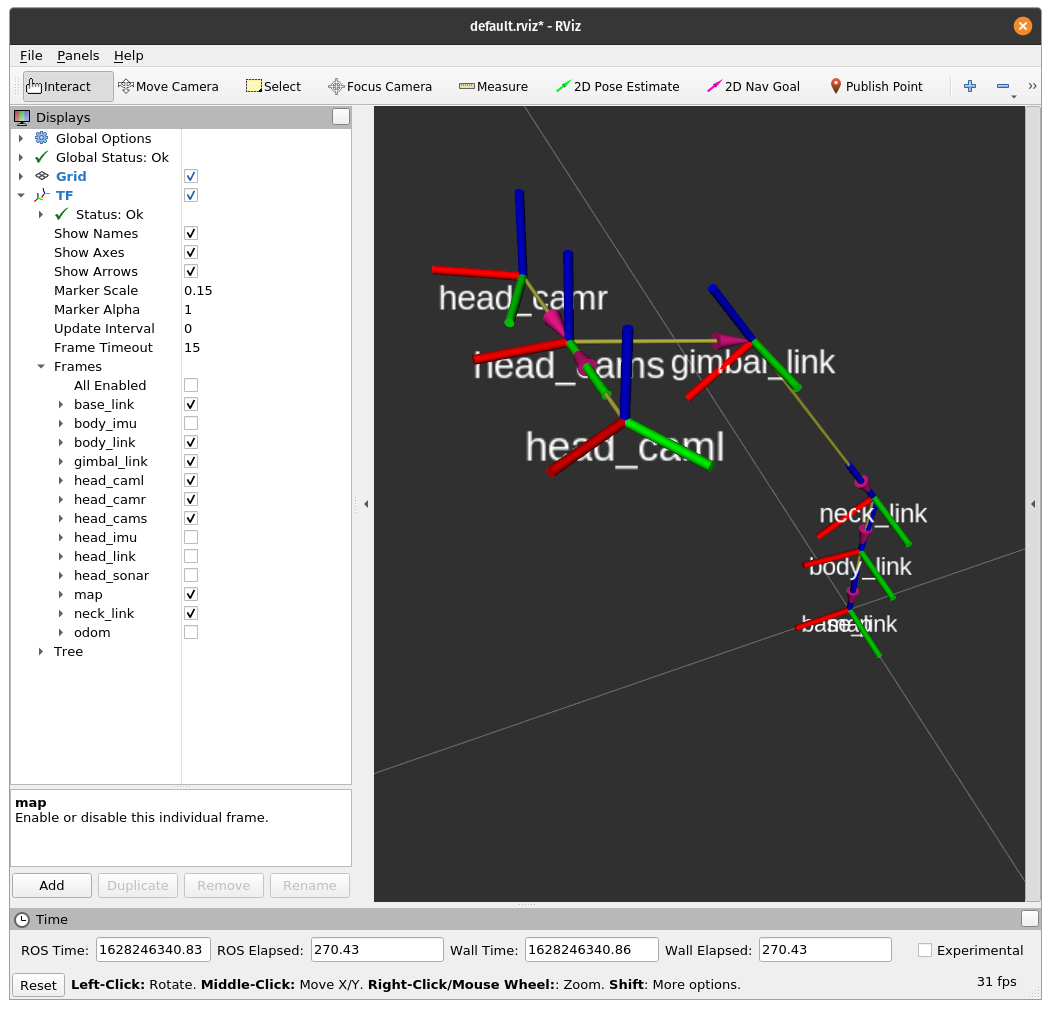
Task: Select the 2D Nav Goal tool
Action: click(x=753, y=86)
